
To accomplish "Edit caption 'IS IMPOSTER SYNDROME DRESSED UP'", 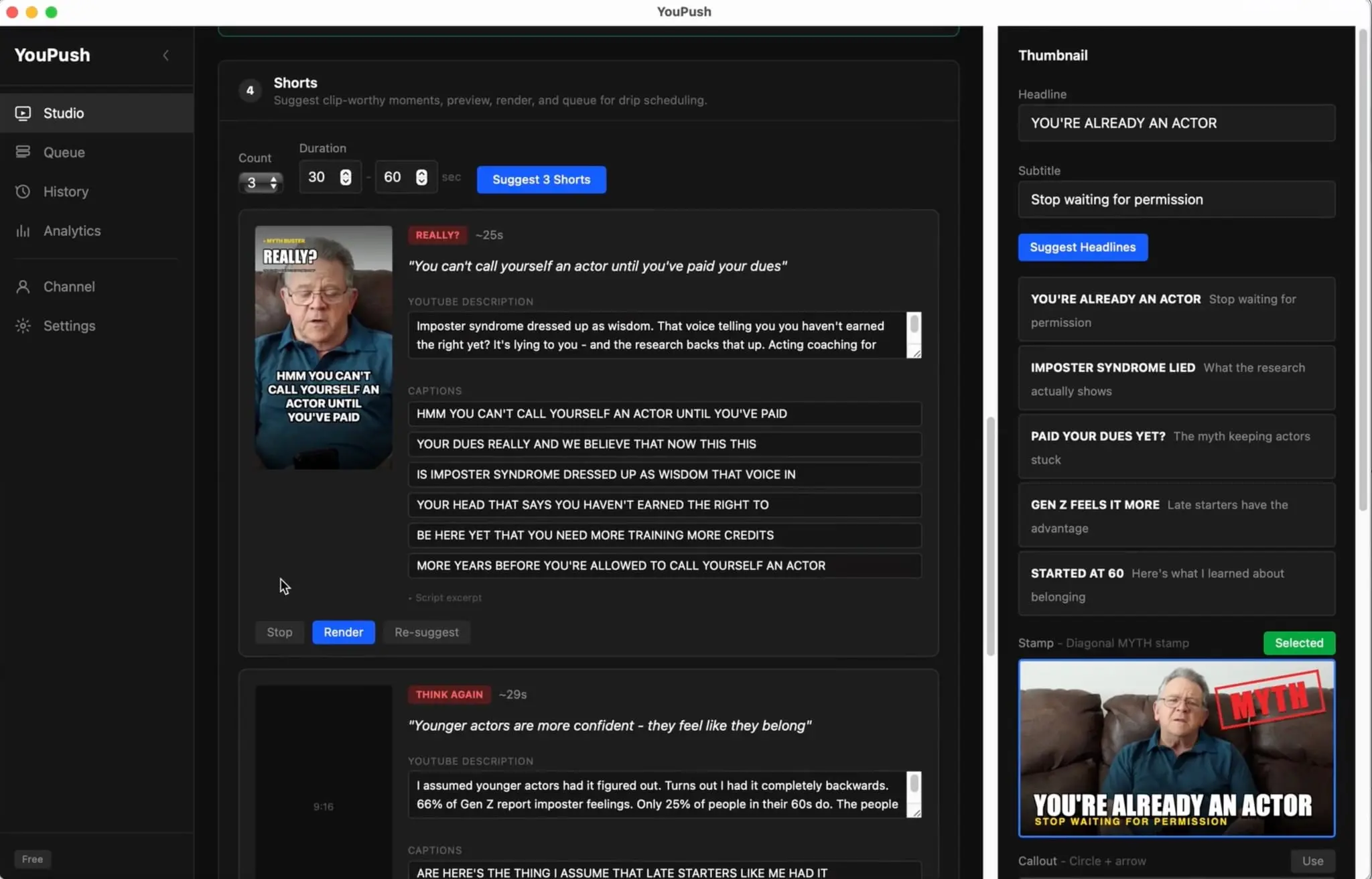I will [x=665, y=474].
